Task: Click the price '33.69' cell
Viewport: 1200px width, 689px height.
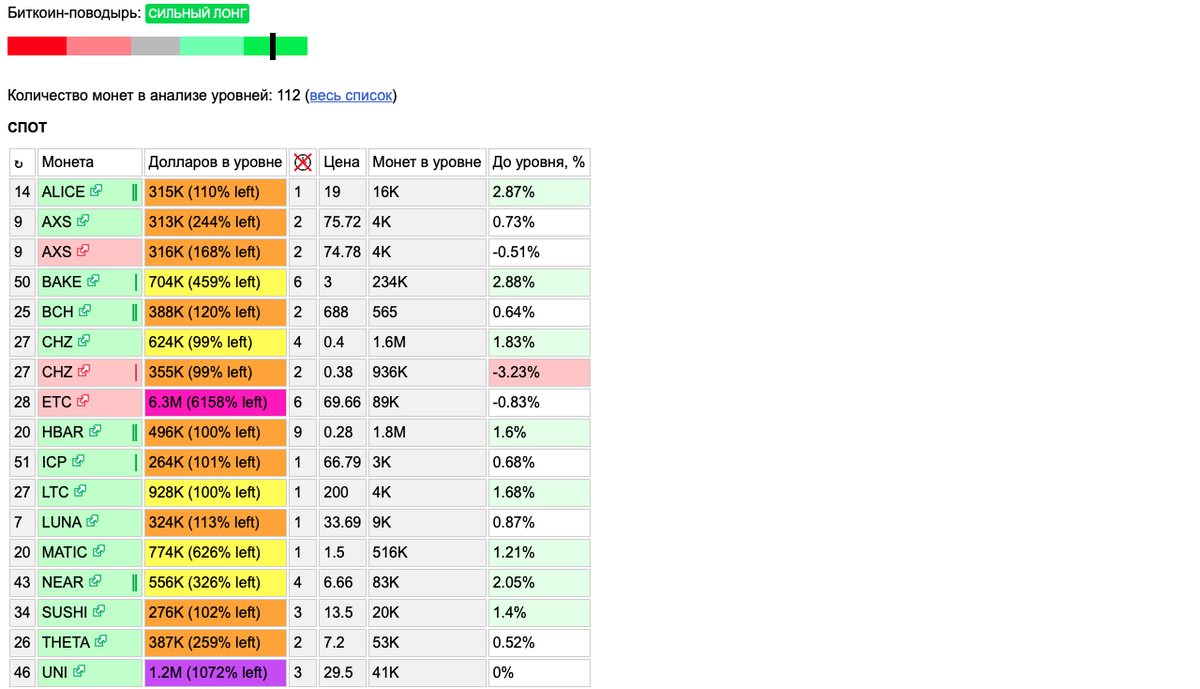Action: point(342,522)
